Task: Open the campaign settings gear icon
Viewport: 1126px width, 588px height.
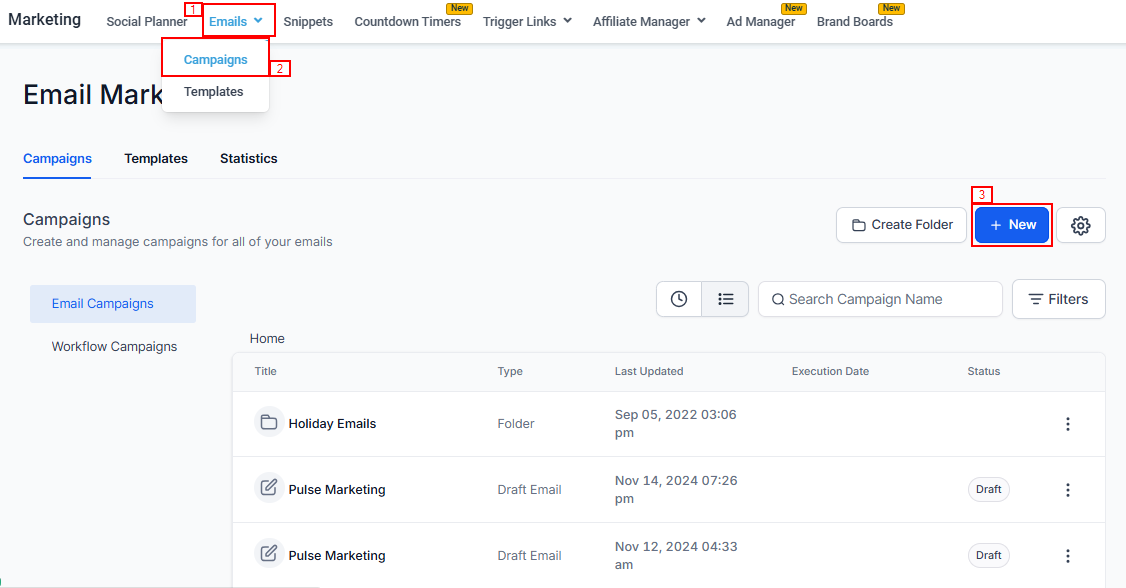Action: (x=1080, y=225)
